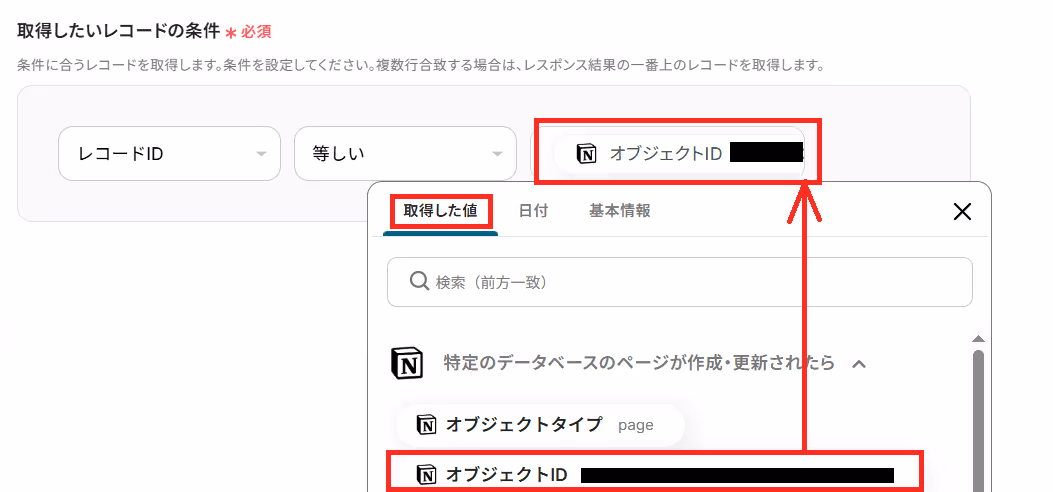Open the 等しい operator dropdown
Viewport: 1053px width, 492px height.
[405, 154]
